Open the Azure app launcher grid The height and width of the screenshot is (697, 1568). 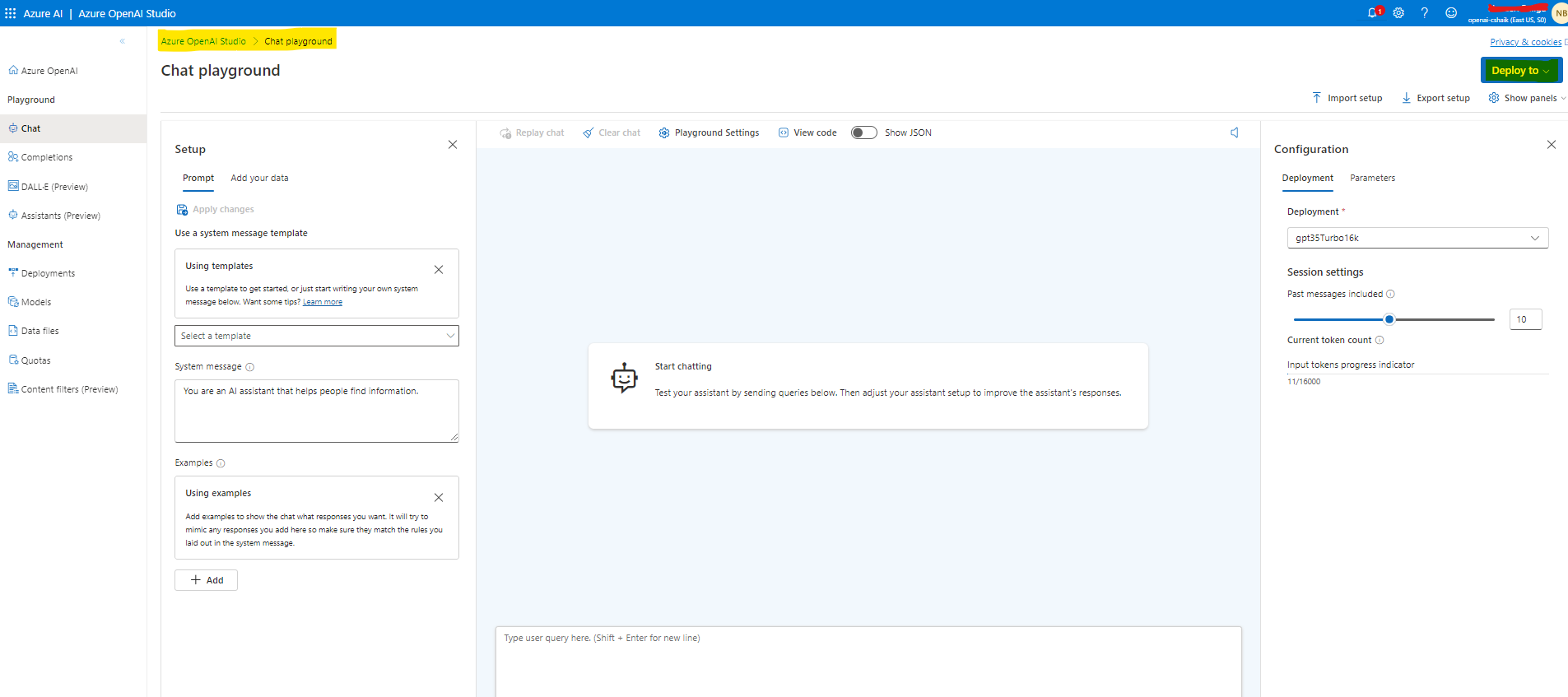click(11, 13)
